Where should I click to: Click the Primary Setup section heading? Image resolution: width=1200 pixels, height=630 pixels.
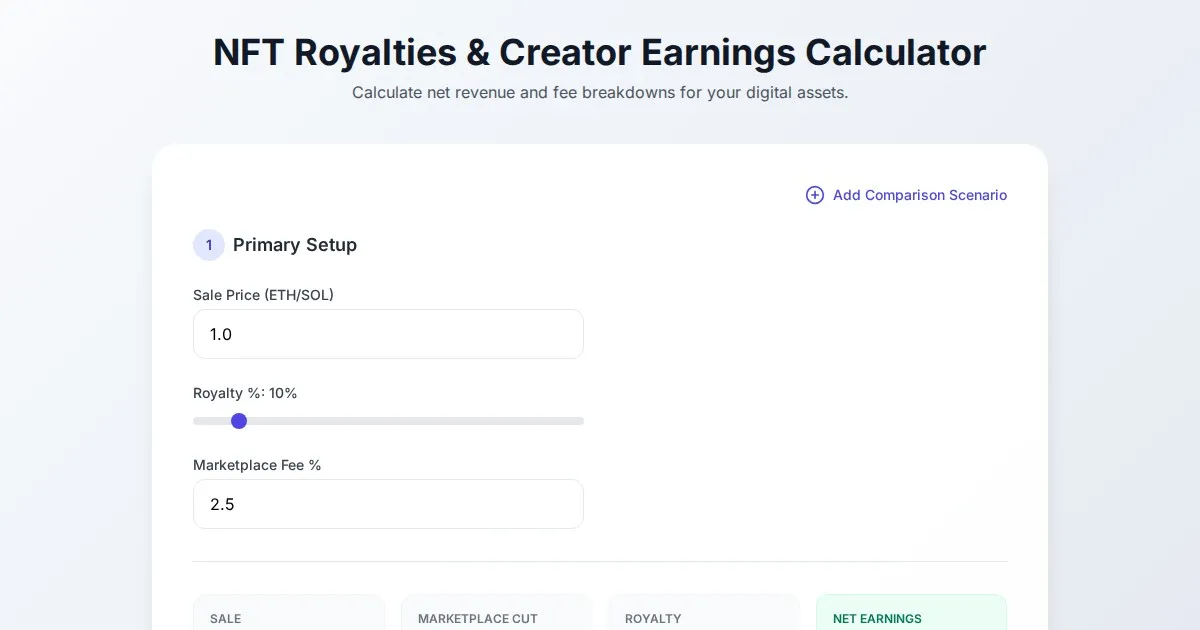pos(295,245)
